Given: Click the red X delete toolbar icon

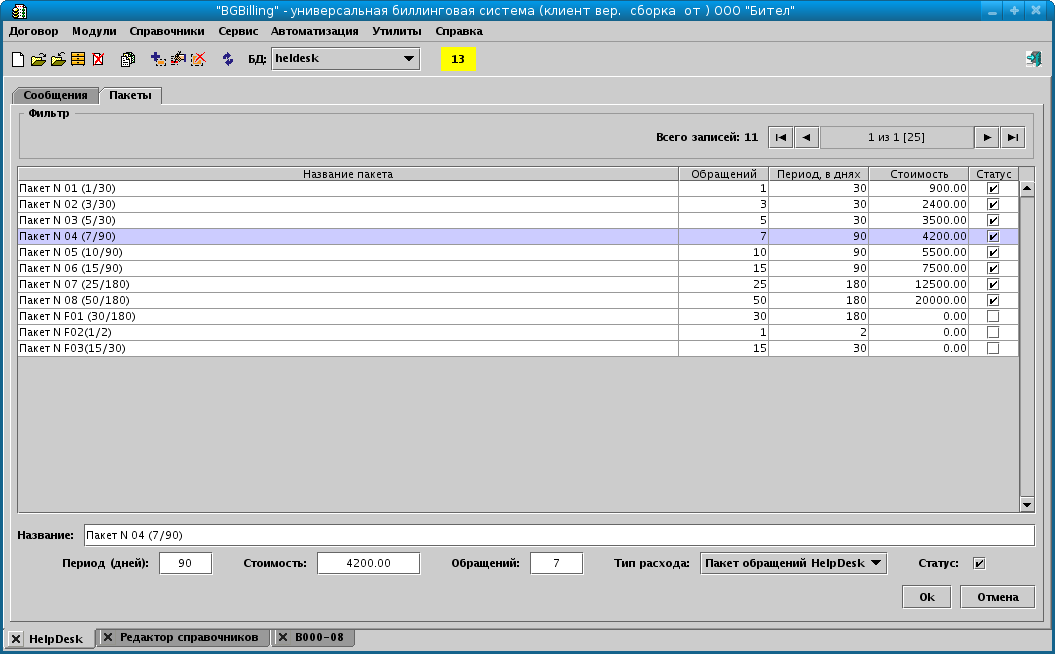Looking at the screenshot, I should [x=97, y=59].
